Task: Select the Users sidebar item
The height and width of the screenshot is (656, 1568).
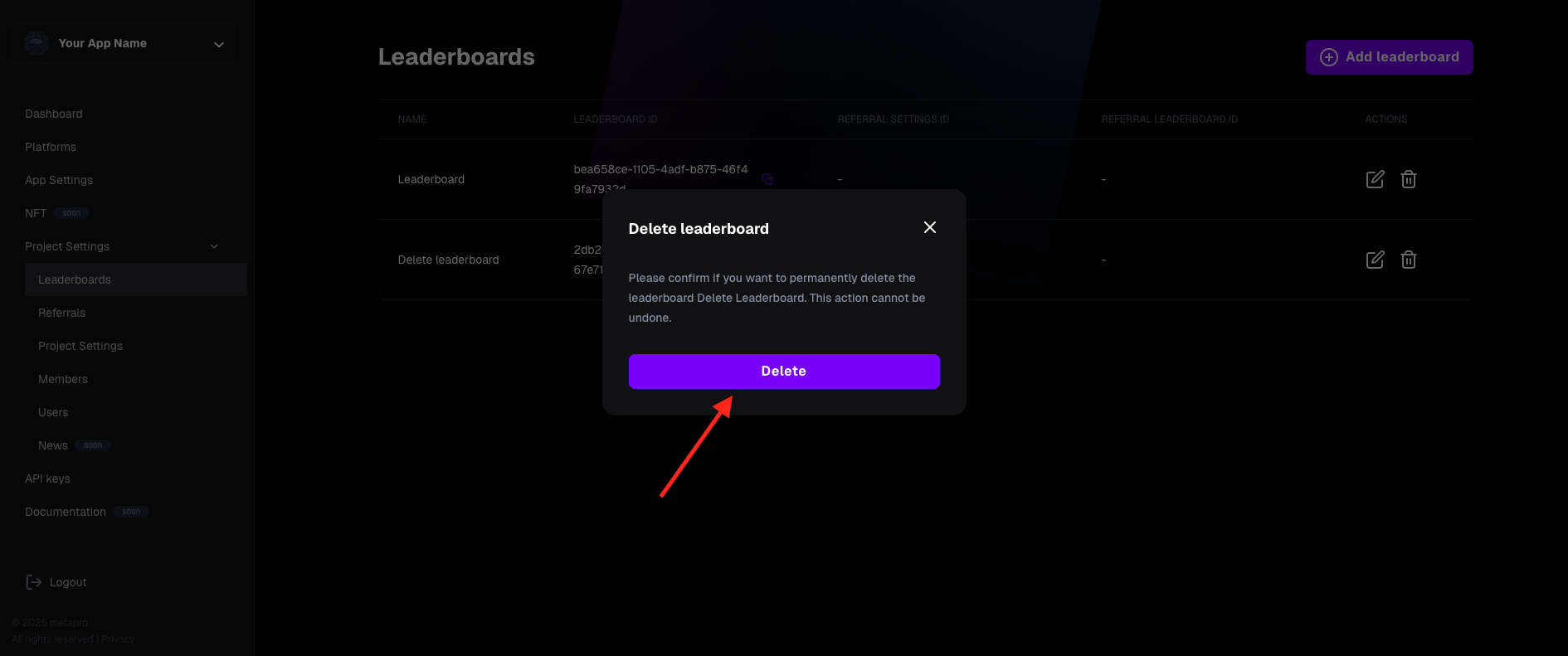Action: [x=53, y=412]
